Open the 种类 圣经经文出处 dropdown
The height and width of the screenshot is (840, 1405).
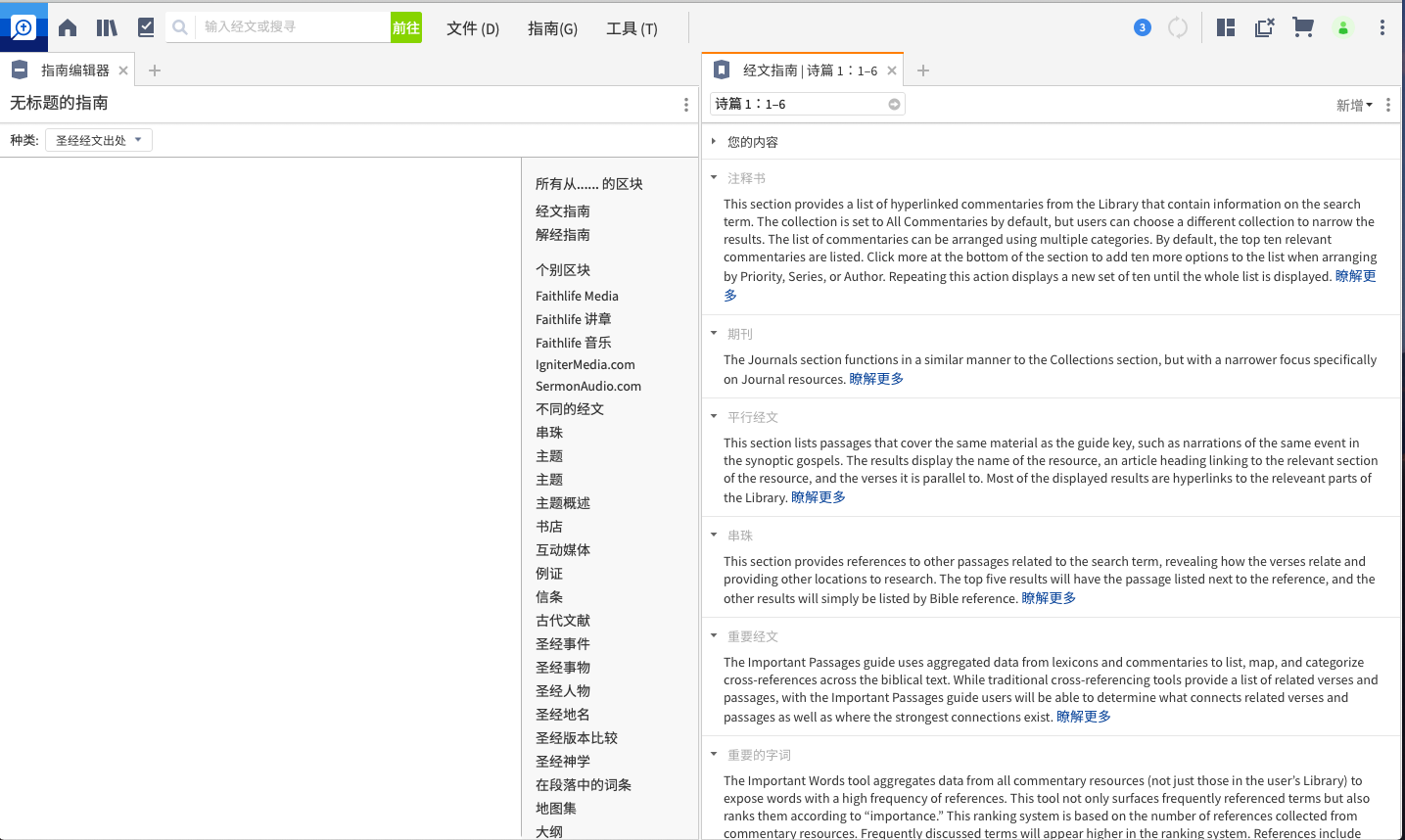98,140
